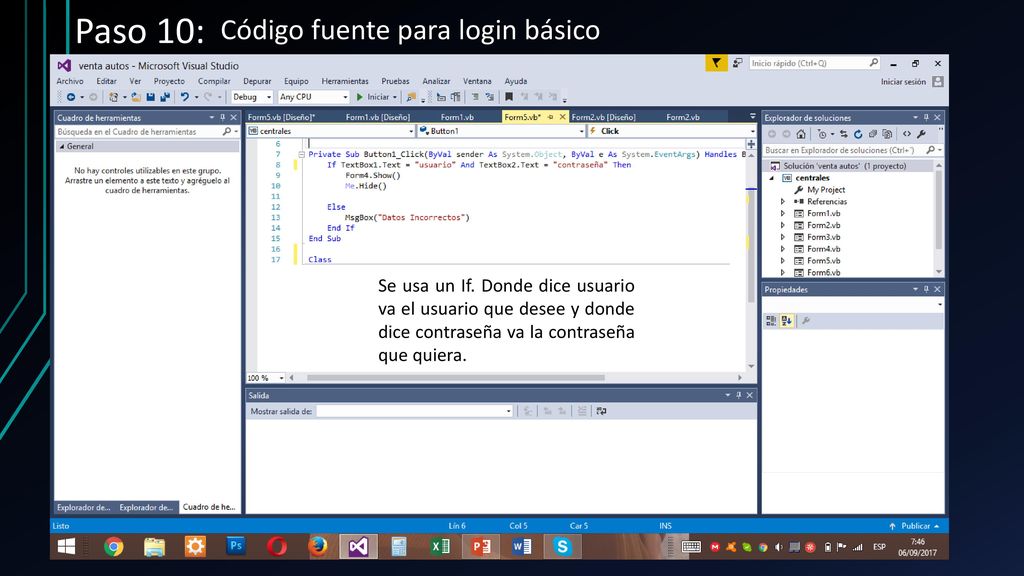Open the Debug configuration dropdown

coord(268,97)
